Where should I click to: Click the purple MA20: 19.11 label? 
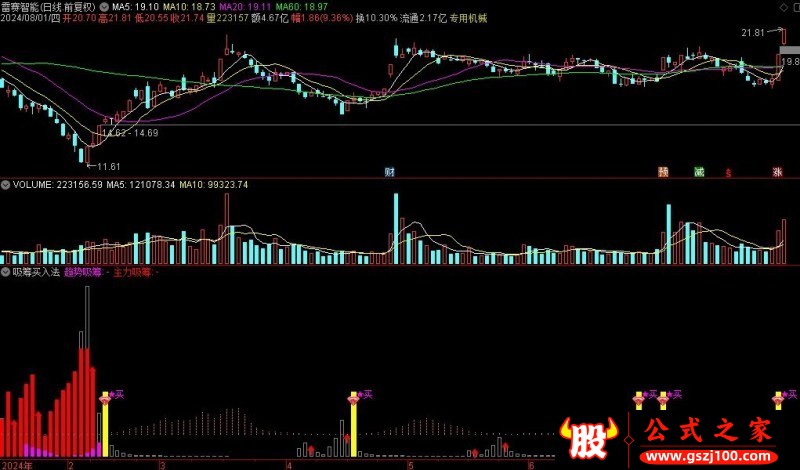[x=246, y=7]
